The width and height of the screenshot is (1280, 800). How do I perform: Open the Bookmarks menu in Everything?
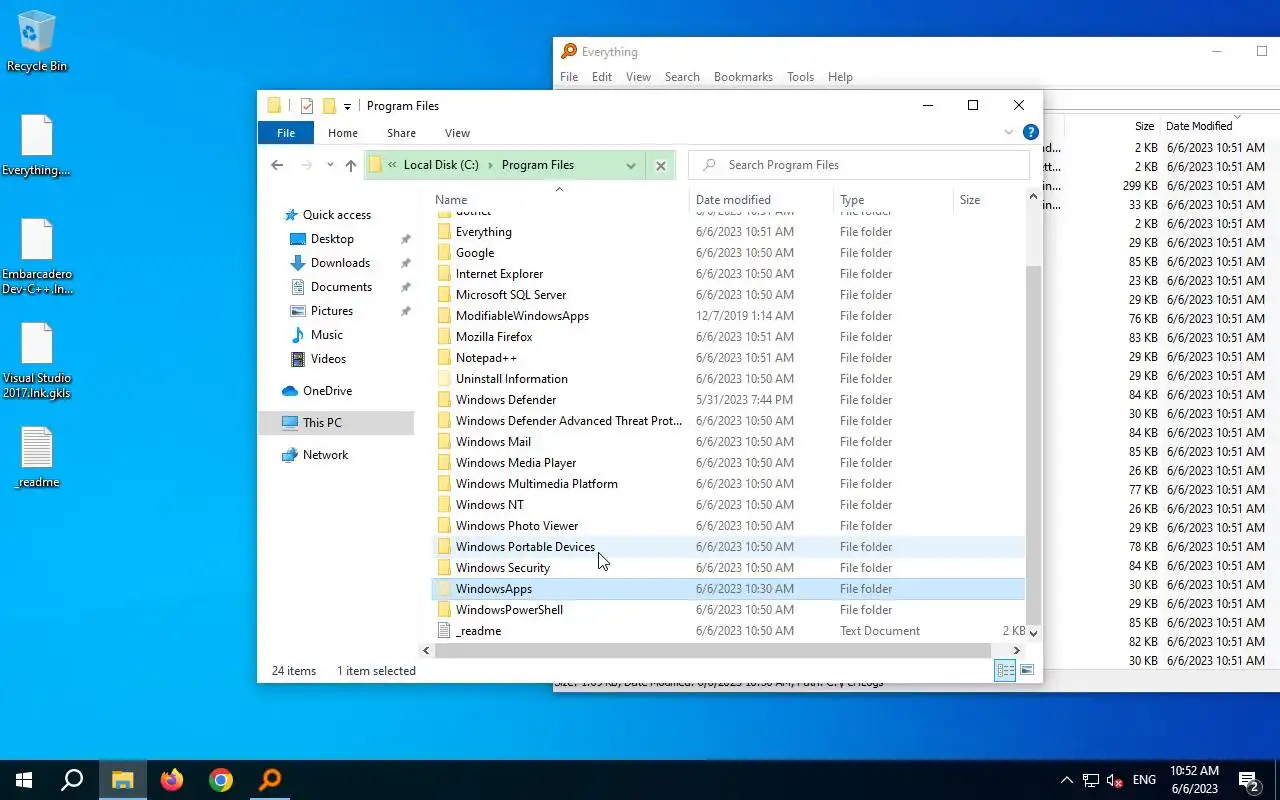743,77
